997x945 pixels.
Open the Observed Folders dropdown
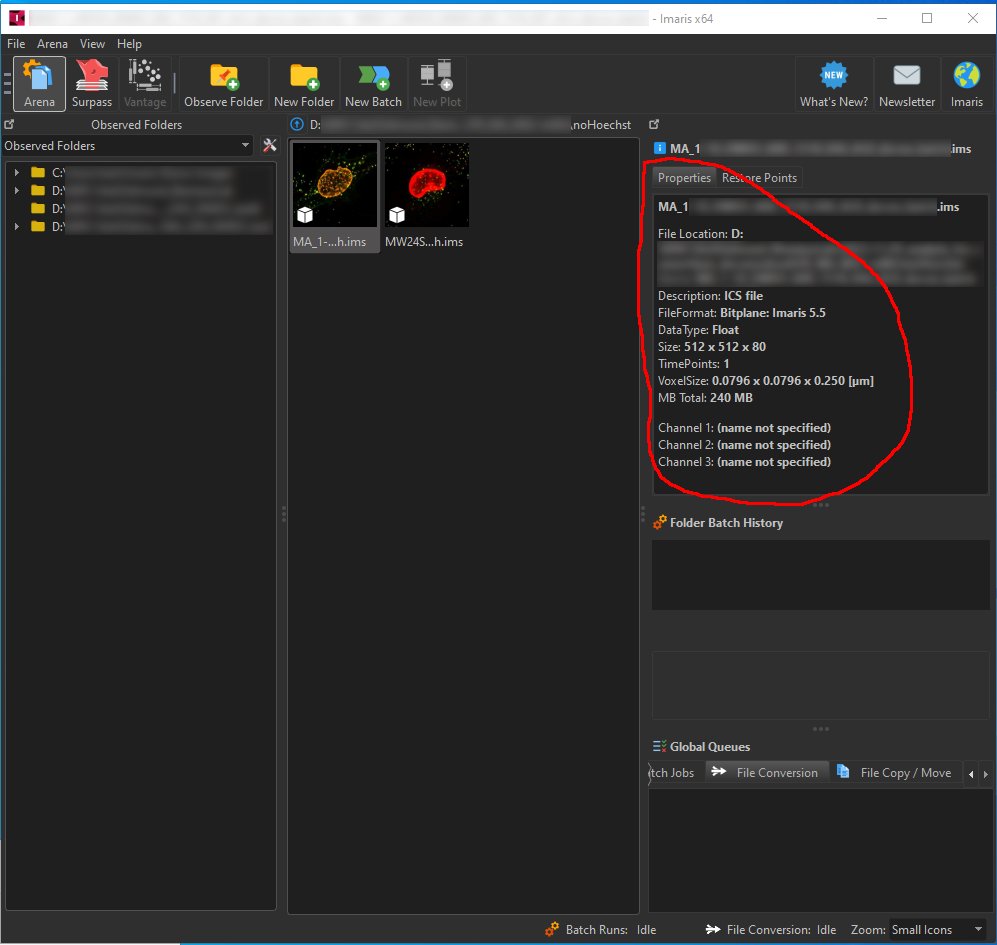click(x=245, y=145)
